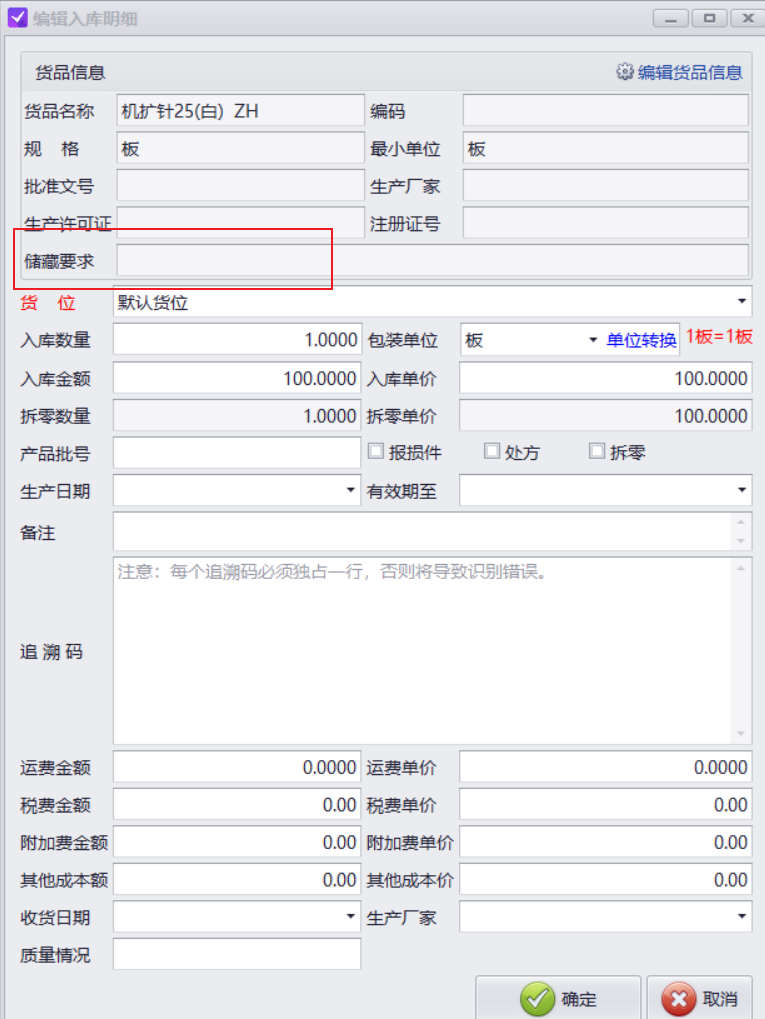Click the red 货位 label
This screenshot has width=765, height=1019.
(47, 302)
